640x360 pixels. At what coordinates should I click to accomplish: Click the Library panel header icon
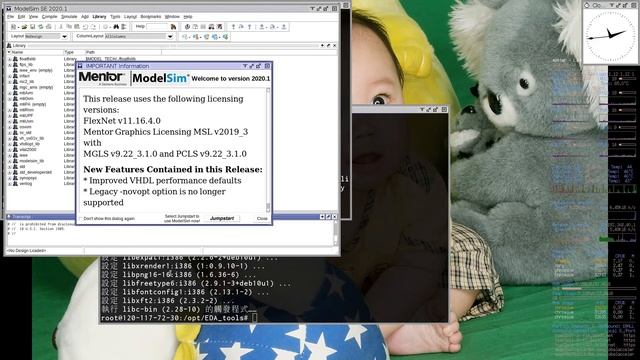(x=9, y=45)
